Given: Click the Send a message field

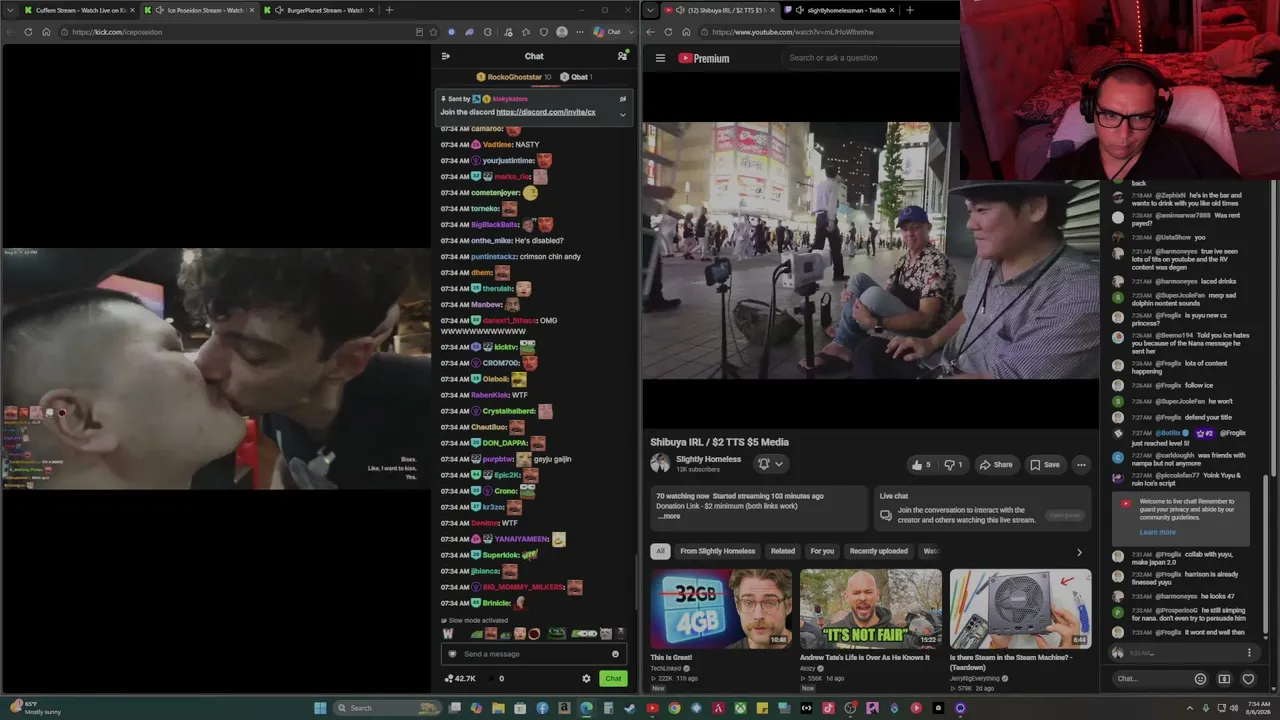Looking at the screenshot, I should [534, 654].
